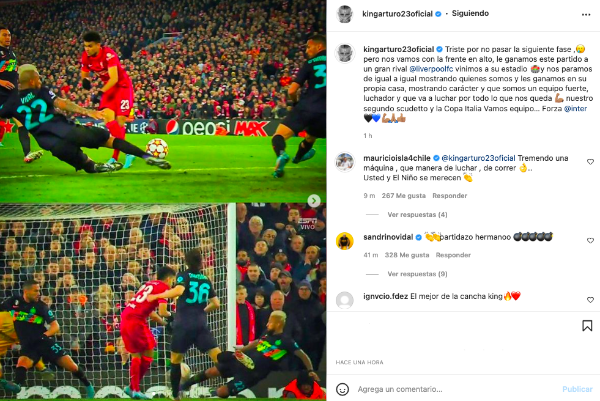Open the Siguiendo following options

pyautogui.click(x=470, y=13)
